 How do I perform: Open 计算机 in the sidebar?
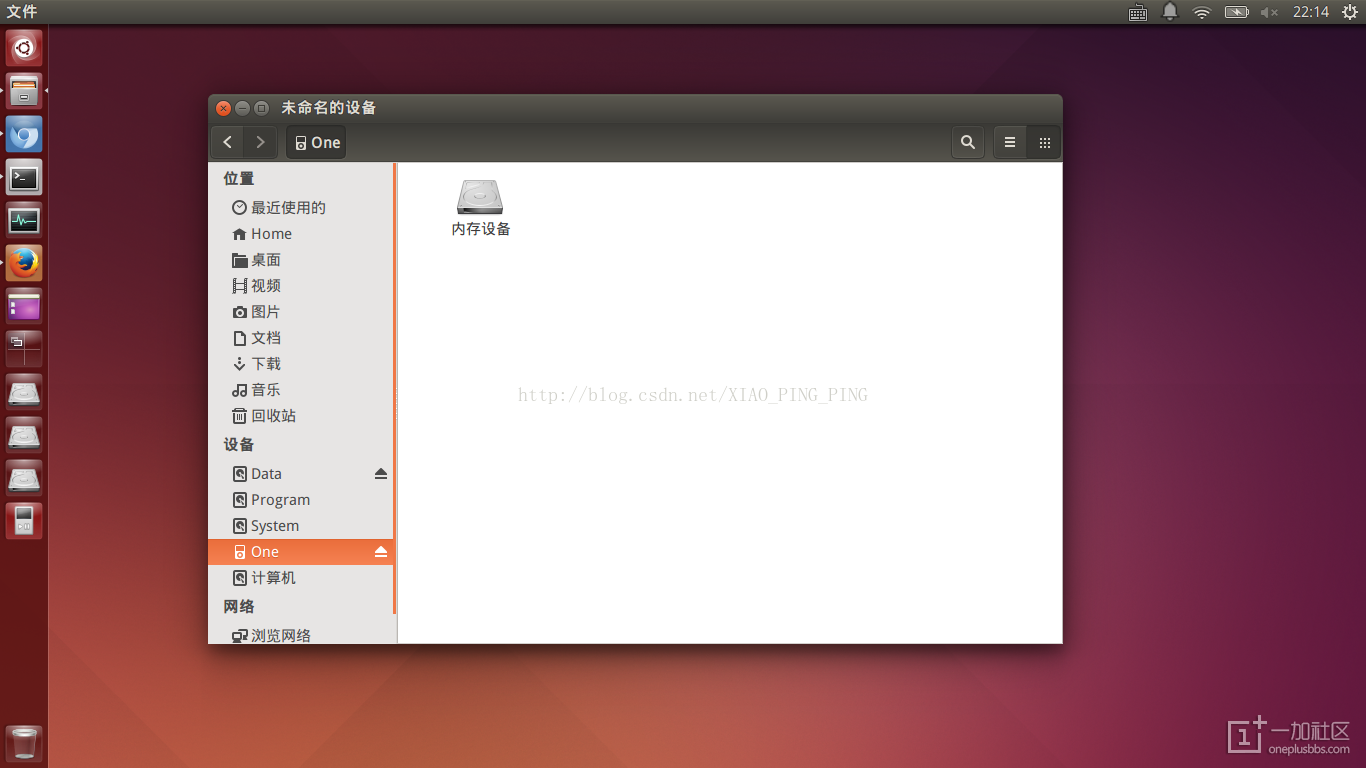pyautogui.click(x=301, y=577)
